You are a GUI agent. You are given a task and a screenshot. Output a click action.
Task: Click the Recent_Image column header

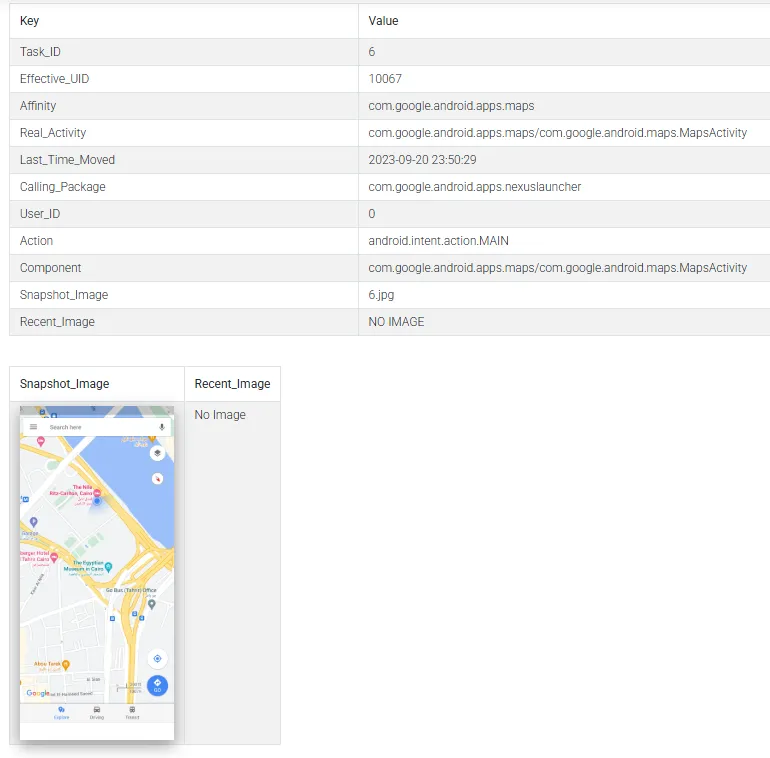click(x=232, y=383)
